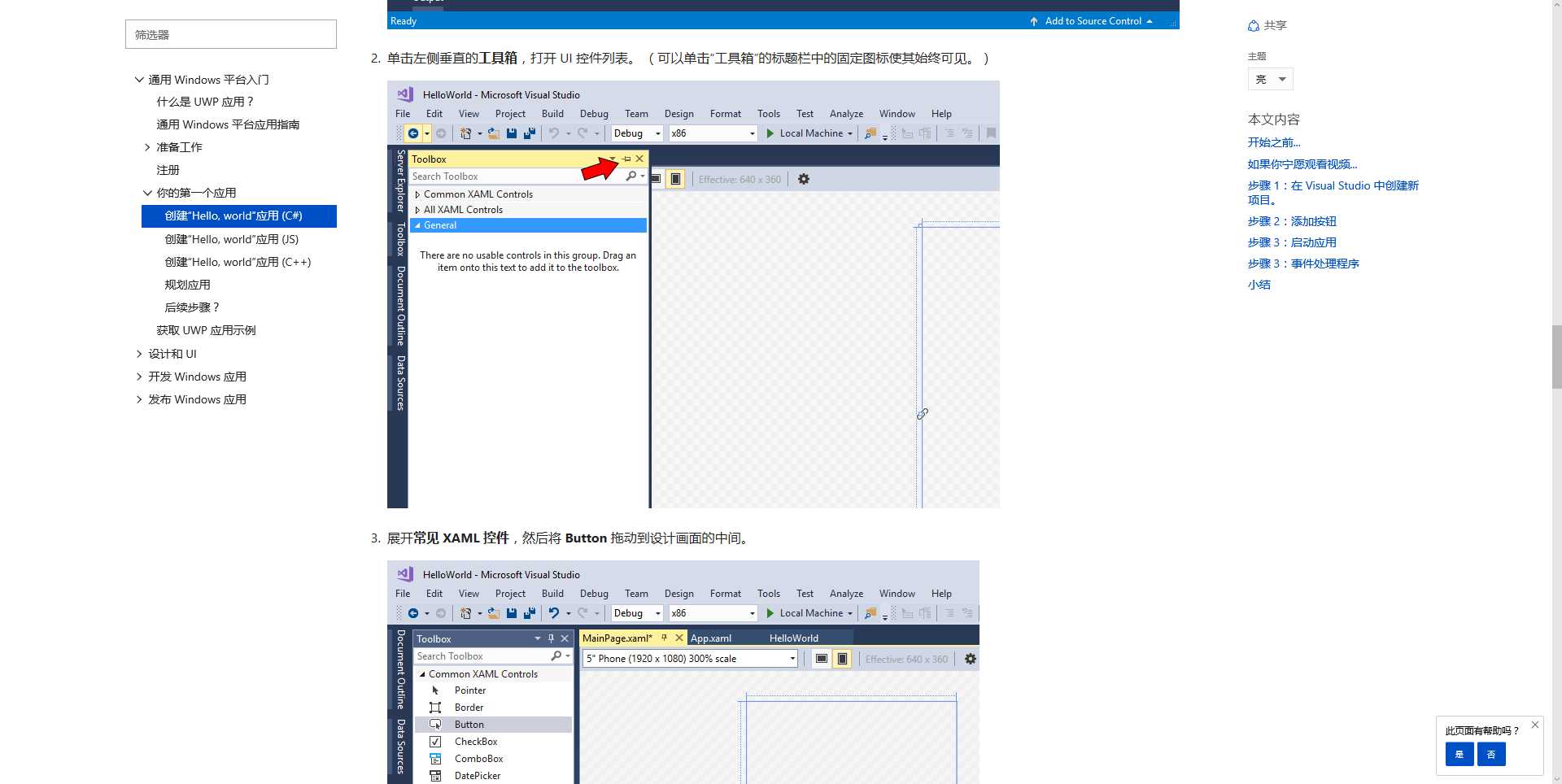Click the 否 feedback button

coord(1491,754)
